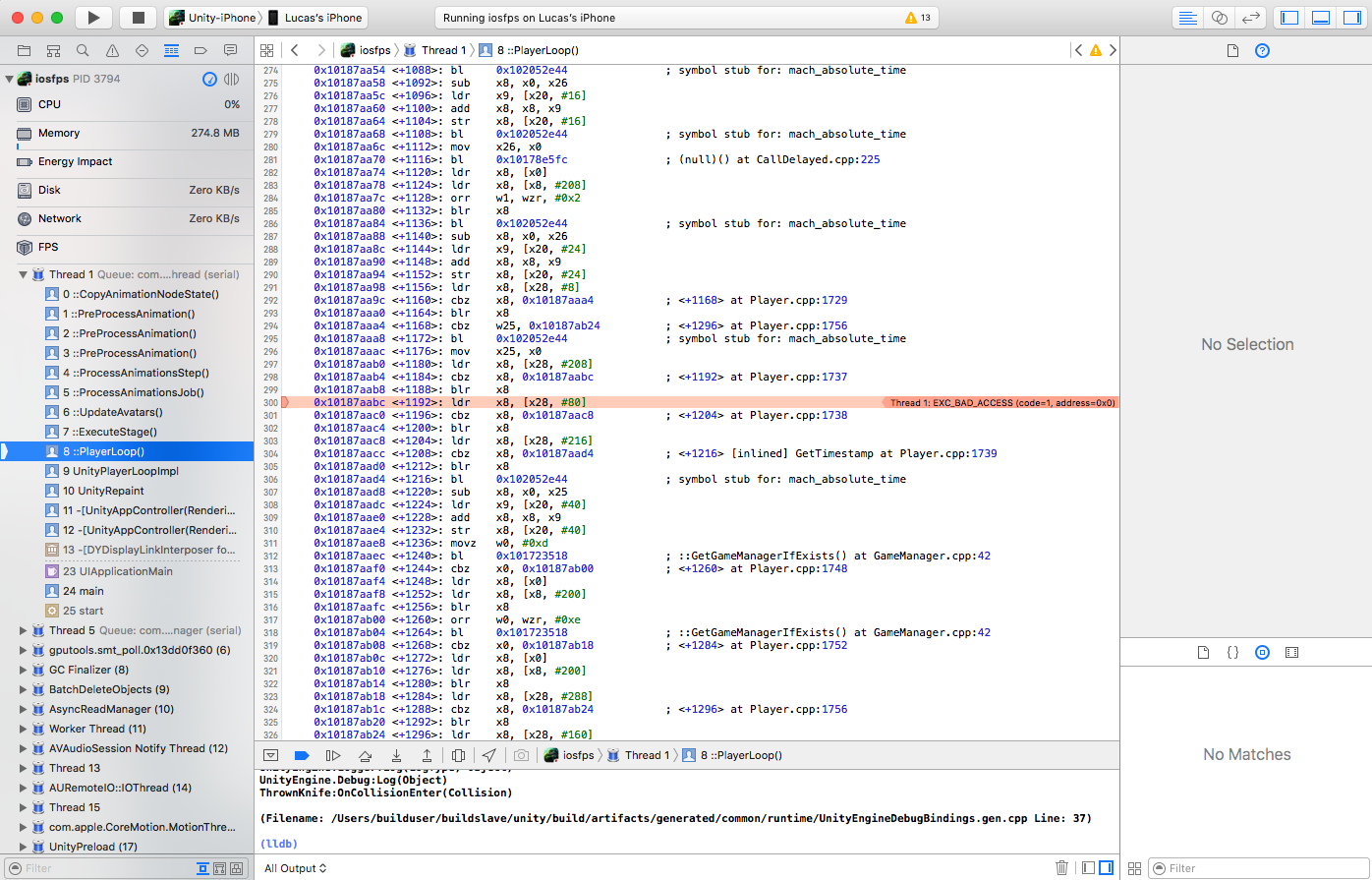Toggle the Navigator panel visibility
This screenshot has width=1372, height=880.
(x=1289, y=18)
